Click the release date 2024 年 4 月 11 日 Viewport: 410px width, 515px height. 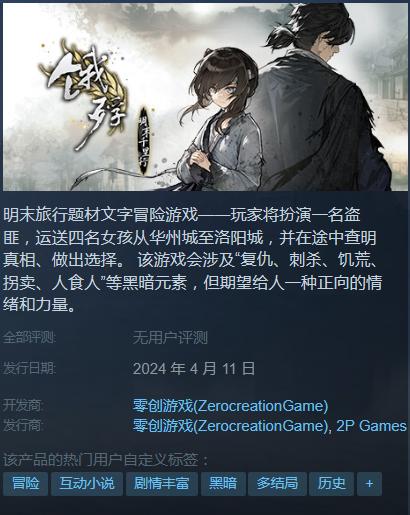point(194,369)
